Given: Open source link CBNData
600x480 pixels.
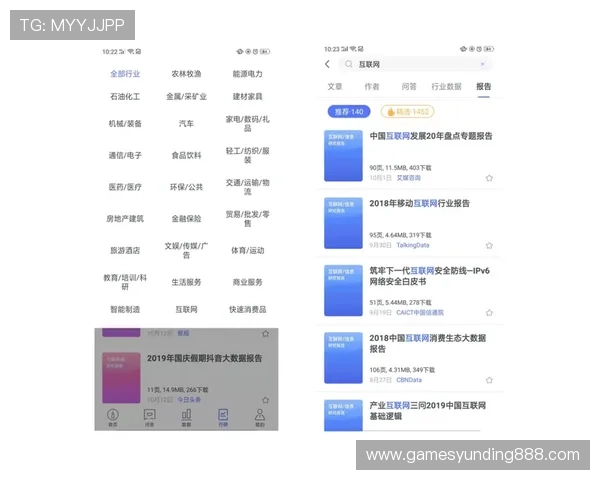Looking at the screenshot, I should point(409,380).
